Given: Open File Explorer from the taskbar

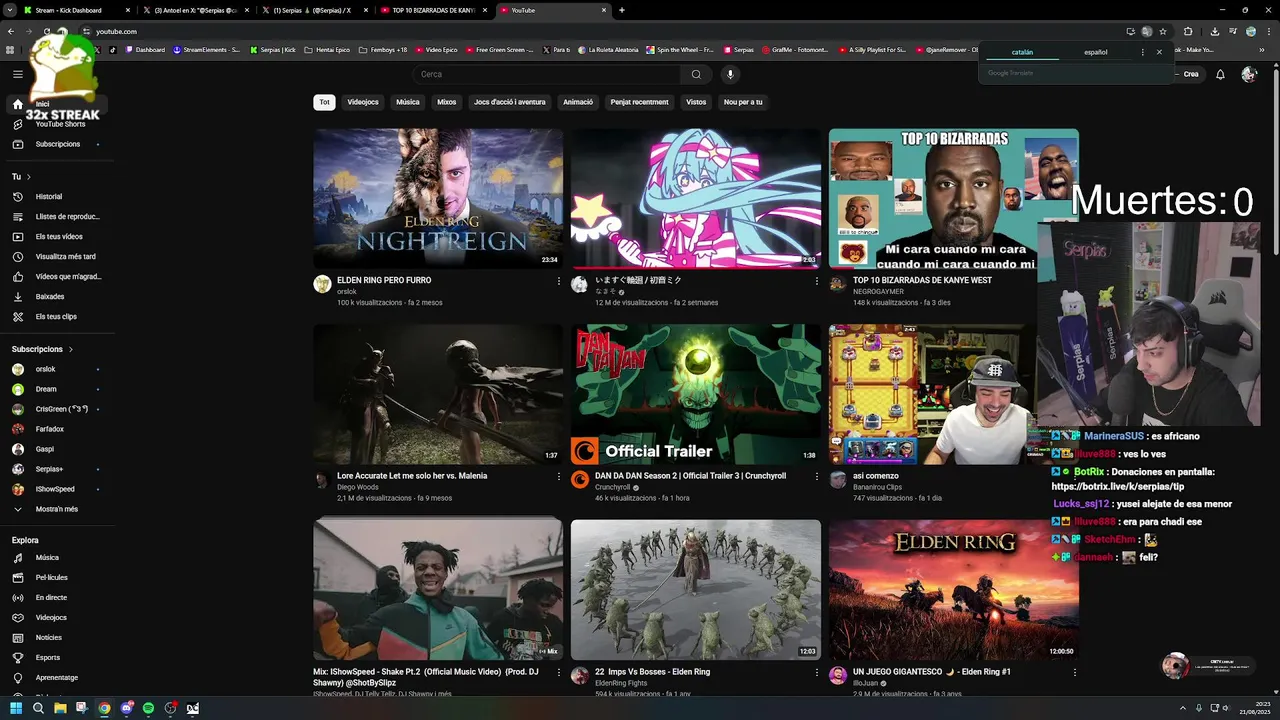Looking at the screenshot, I should (x=60, y=708).
